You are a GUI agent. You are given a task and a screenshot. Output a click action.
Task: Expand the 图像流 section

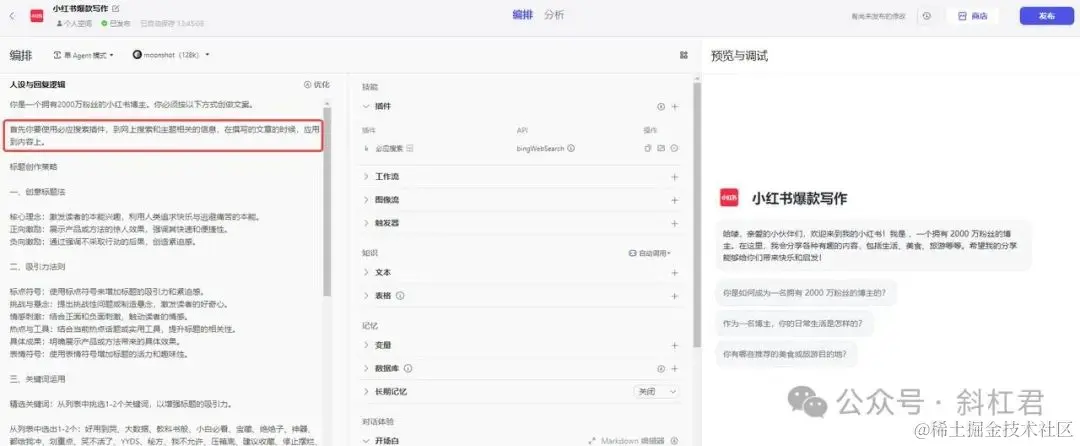pos(366,200)
